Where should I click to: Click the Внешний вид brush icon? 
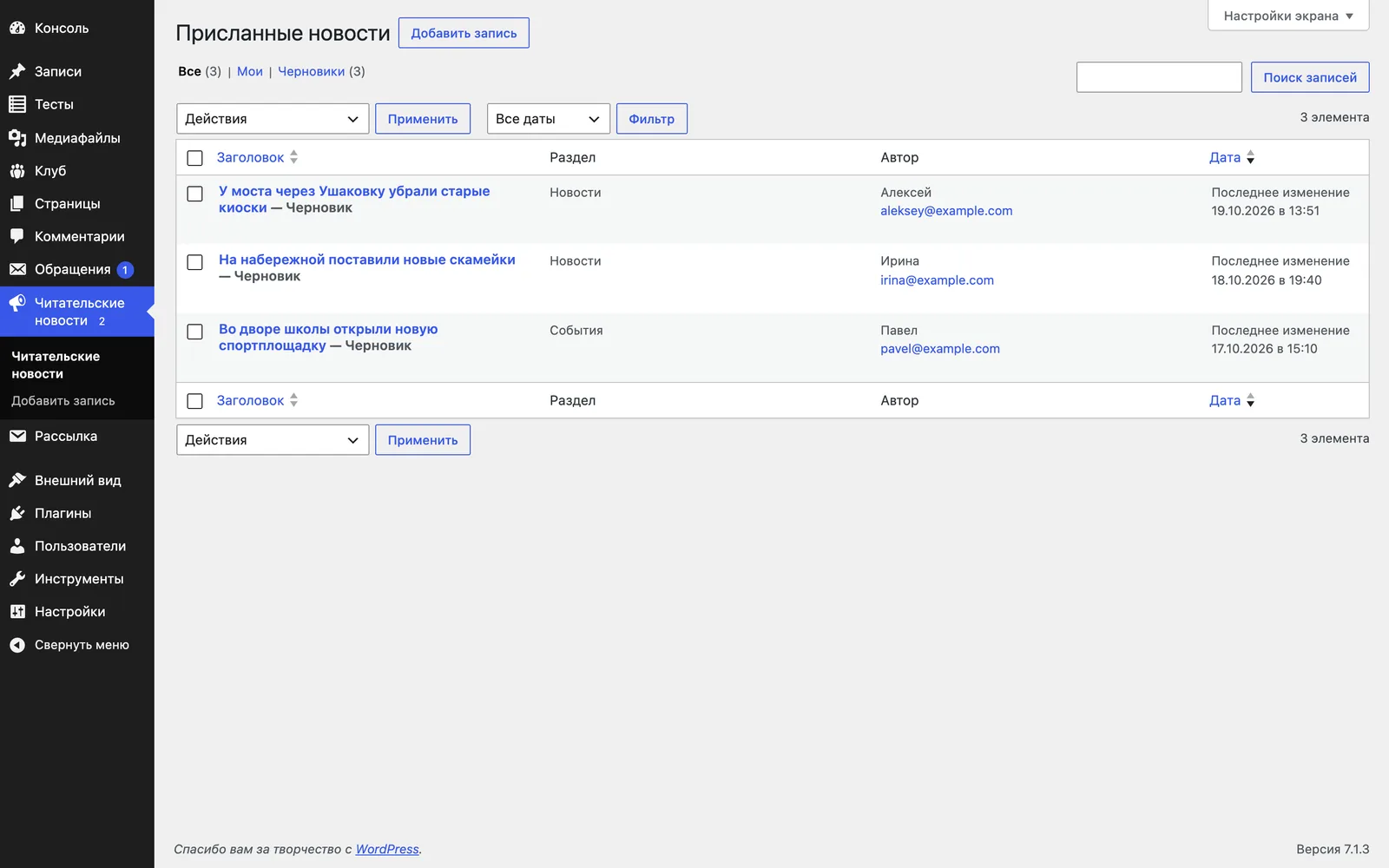(x=17, y=480)
